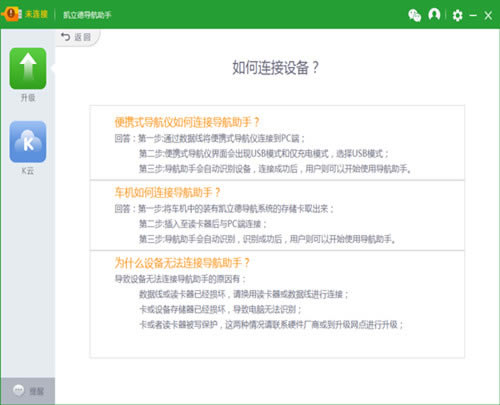
Task: Close the navigation assistant window
Action: coord(488,15)
